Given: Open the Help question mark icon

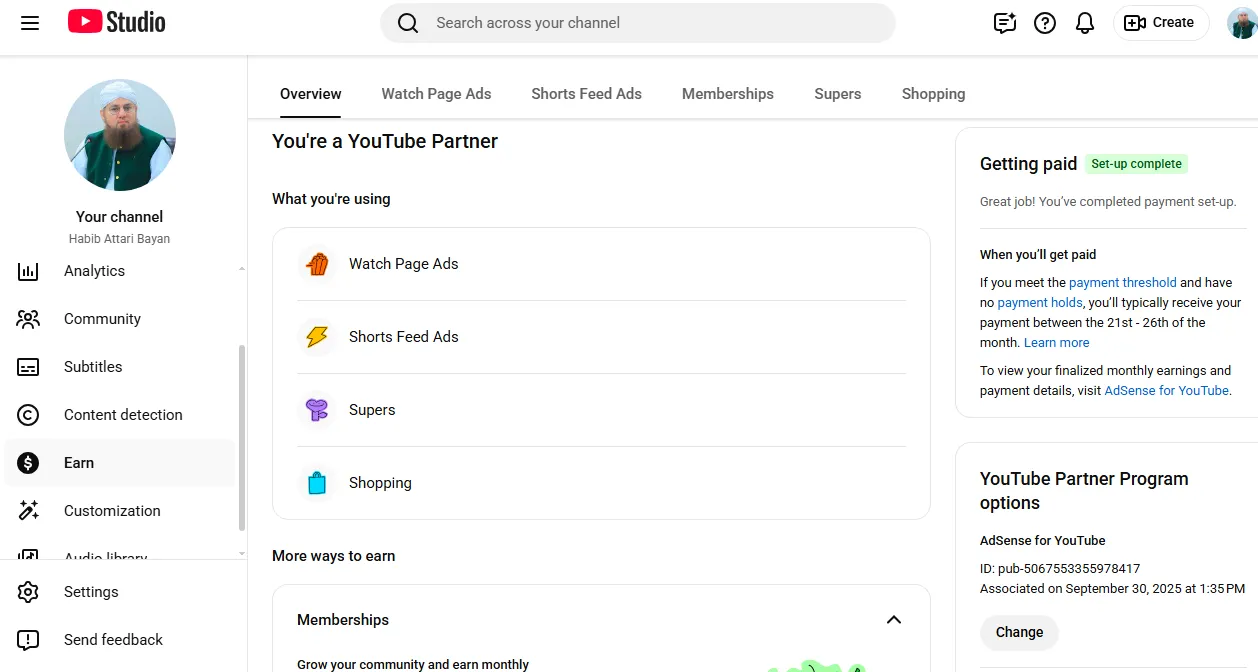Looking at the screenshot, I should (1045, 23).
